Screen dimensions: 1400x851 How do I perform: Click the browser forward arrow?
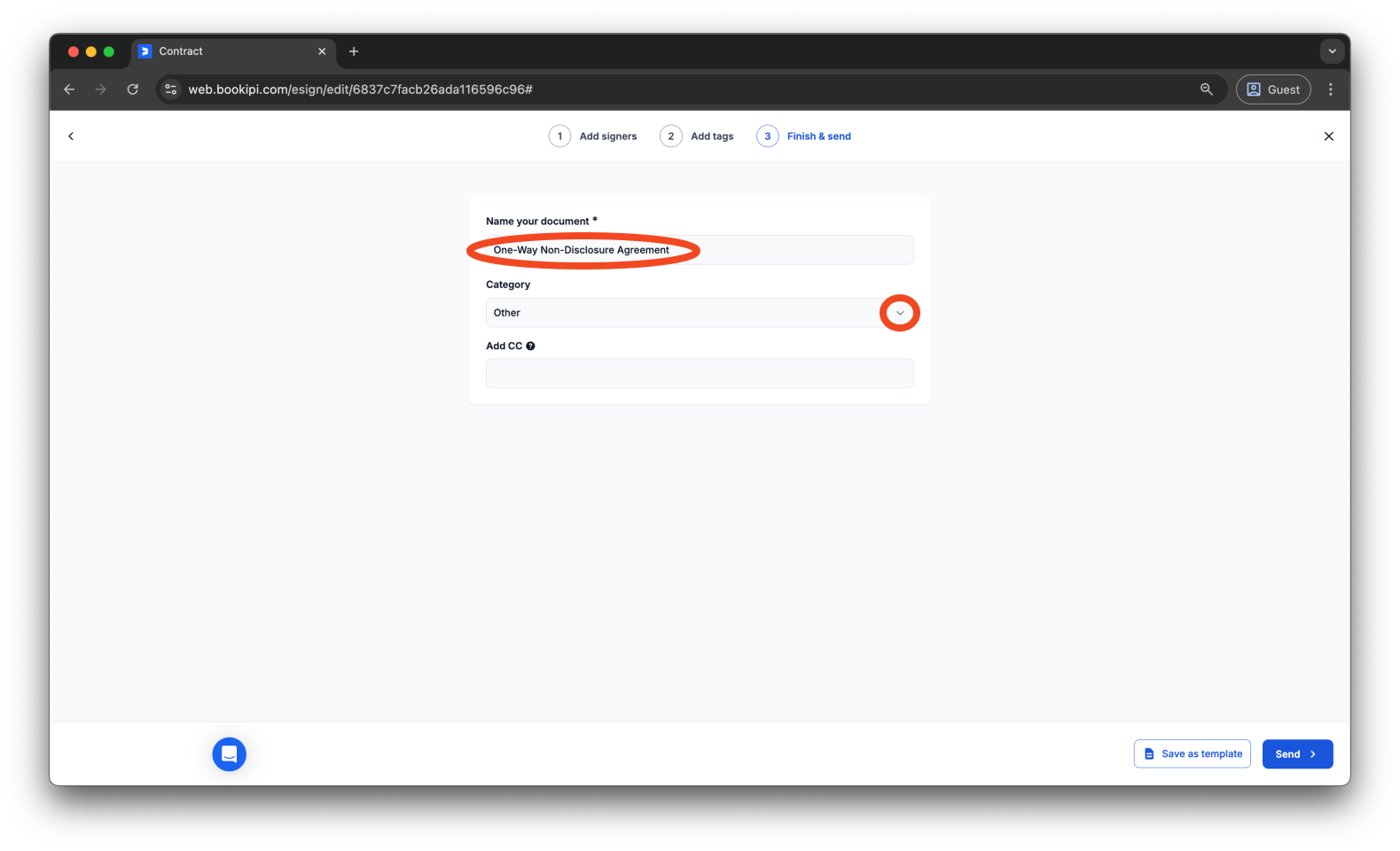[x=101, y=90]
